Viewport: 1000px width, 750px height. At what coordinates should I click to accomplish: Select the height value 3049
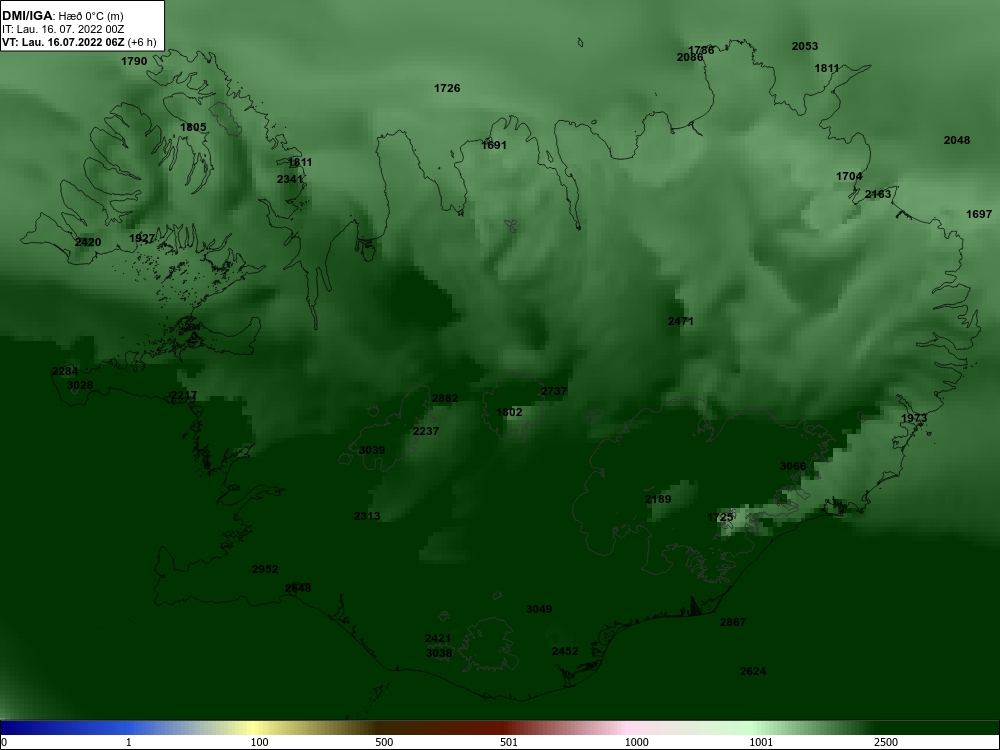click(x=539, y=610)
